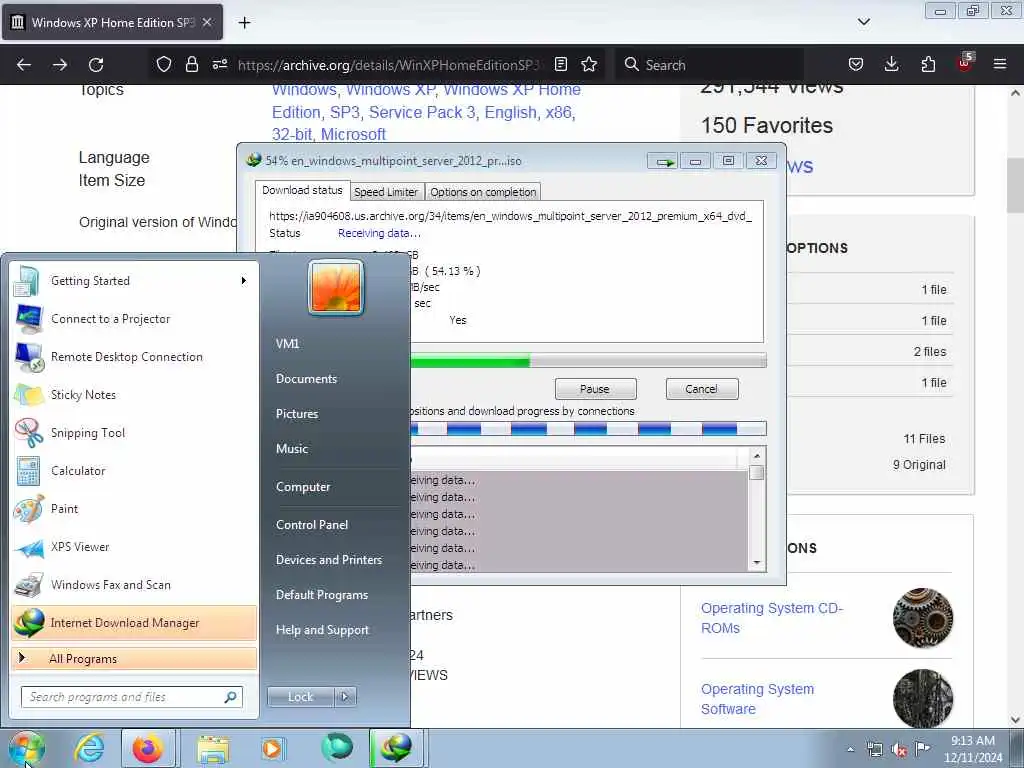This screenshot has width=1024, height=768.
Task: Open Pictures from Start menu
Action: (297, 414)
